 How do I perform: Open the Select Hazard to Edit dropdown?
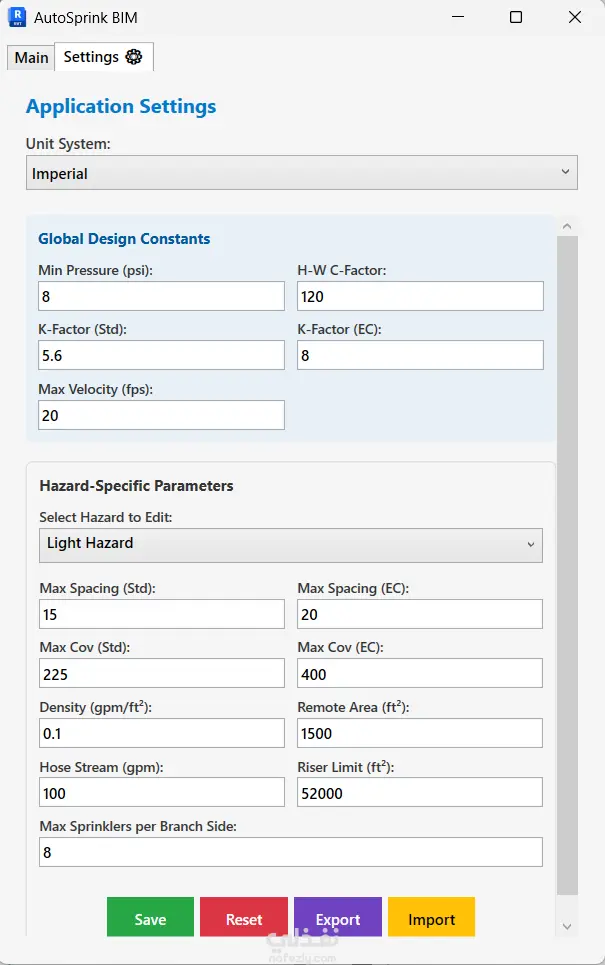point(290,545)
